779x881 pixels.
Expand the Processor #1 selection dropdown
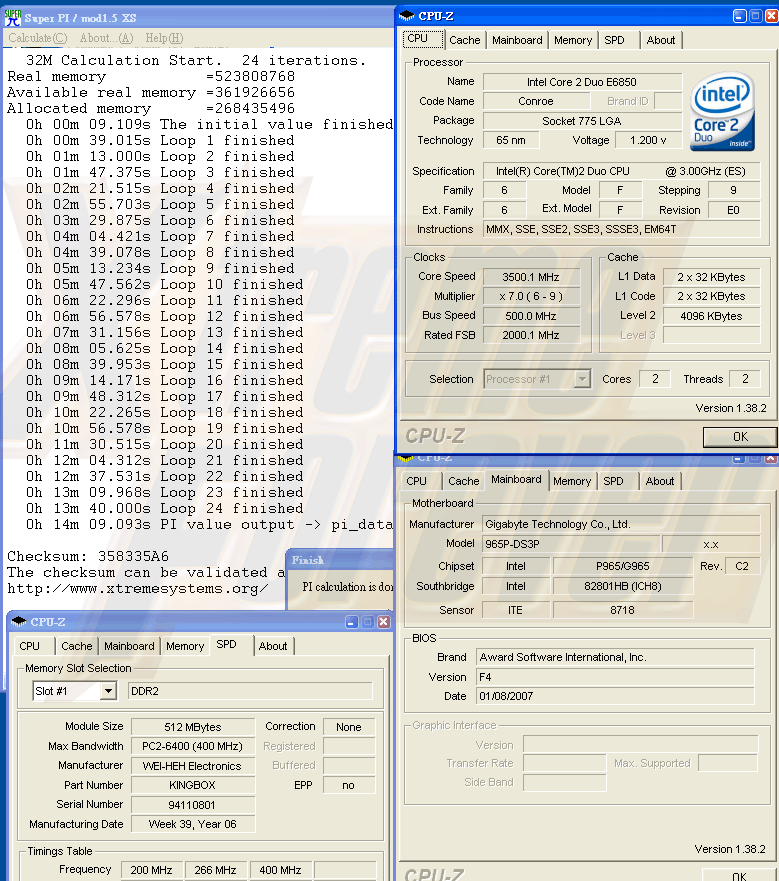tap(582, 379)
